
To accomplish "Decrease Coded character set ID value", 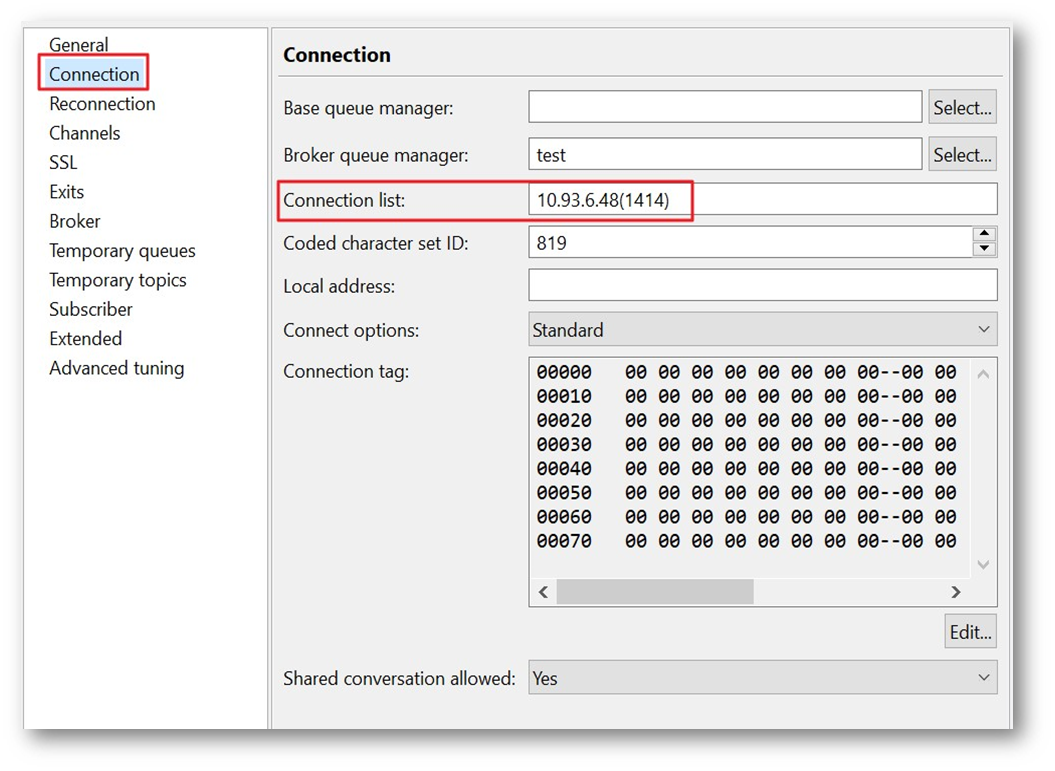I will pos(985,249).
